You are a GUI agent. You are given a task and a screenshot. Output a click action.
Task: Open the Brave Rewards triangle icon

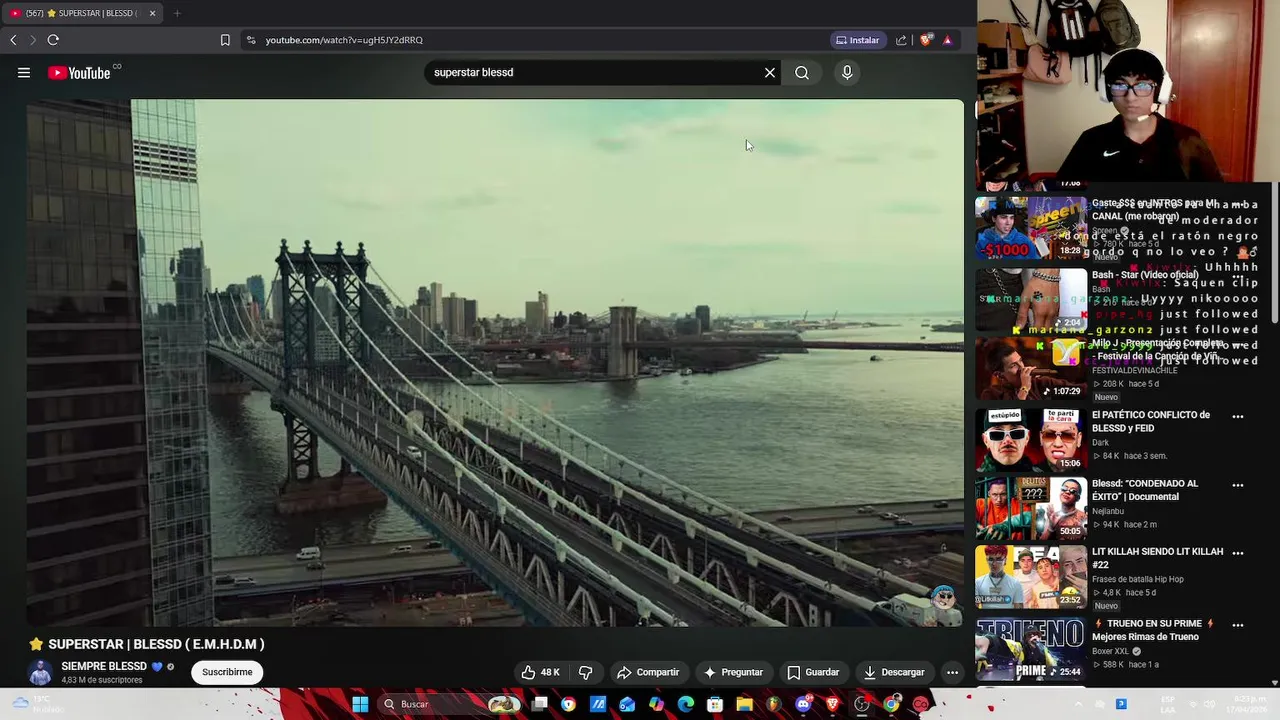(x=947, y=40)
